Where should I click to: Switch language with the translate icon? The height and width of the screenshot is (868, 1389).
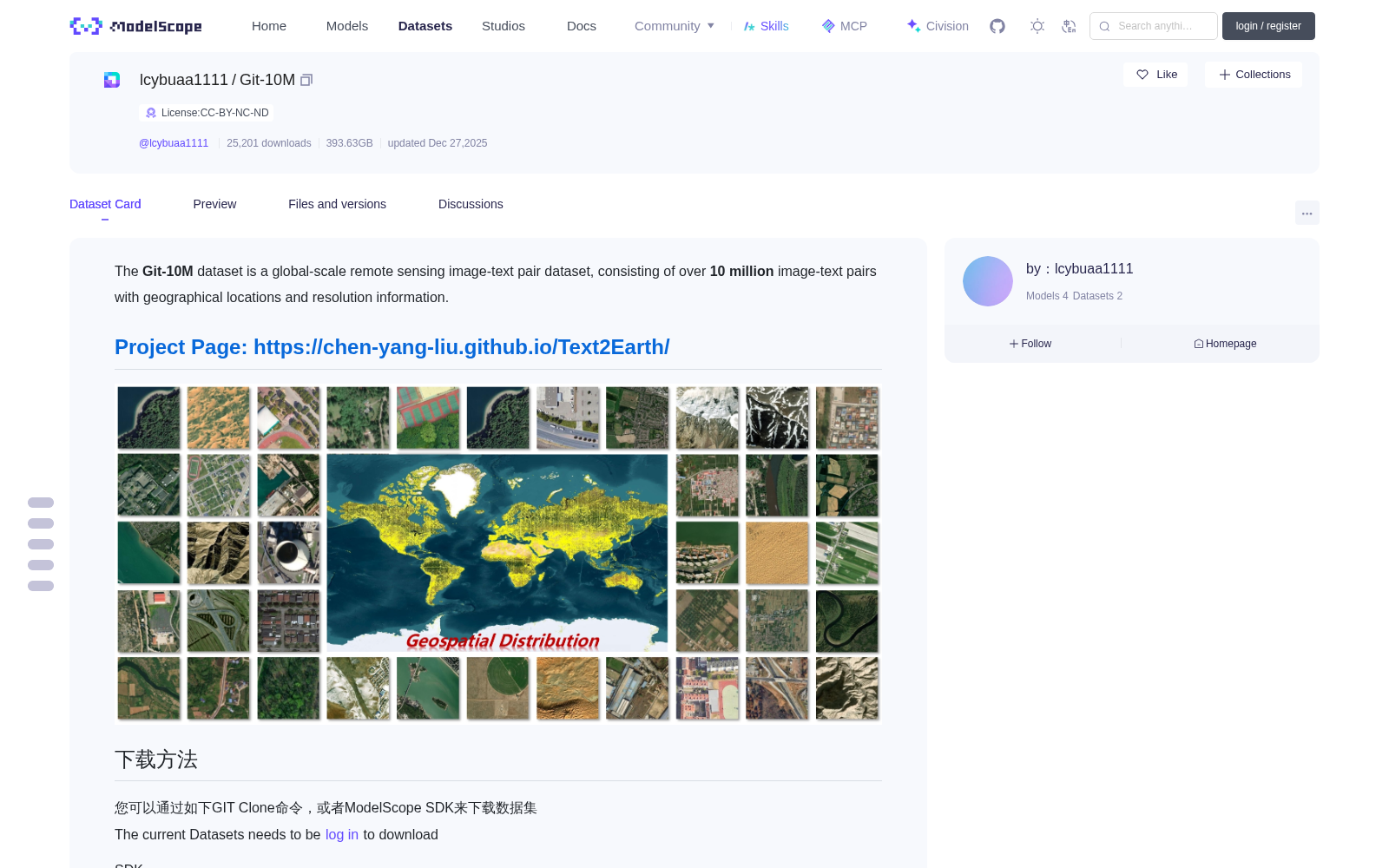[1069, 26]
